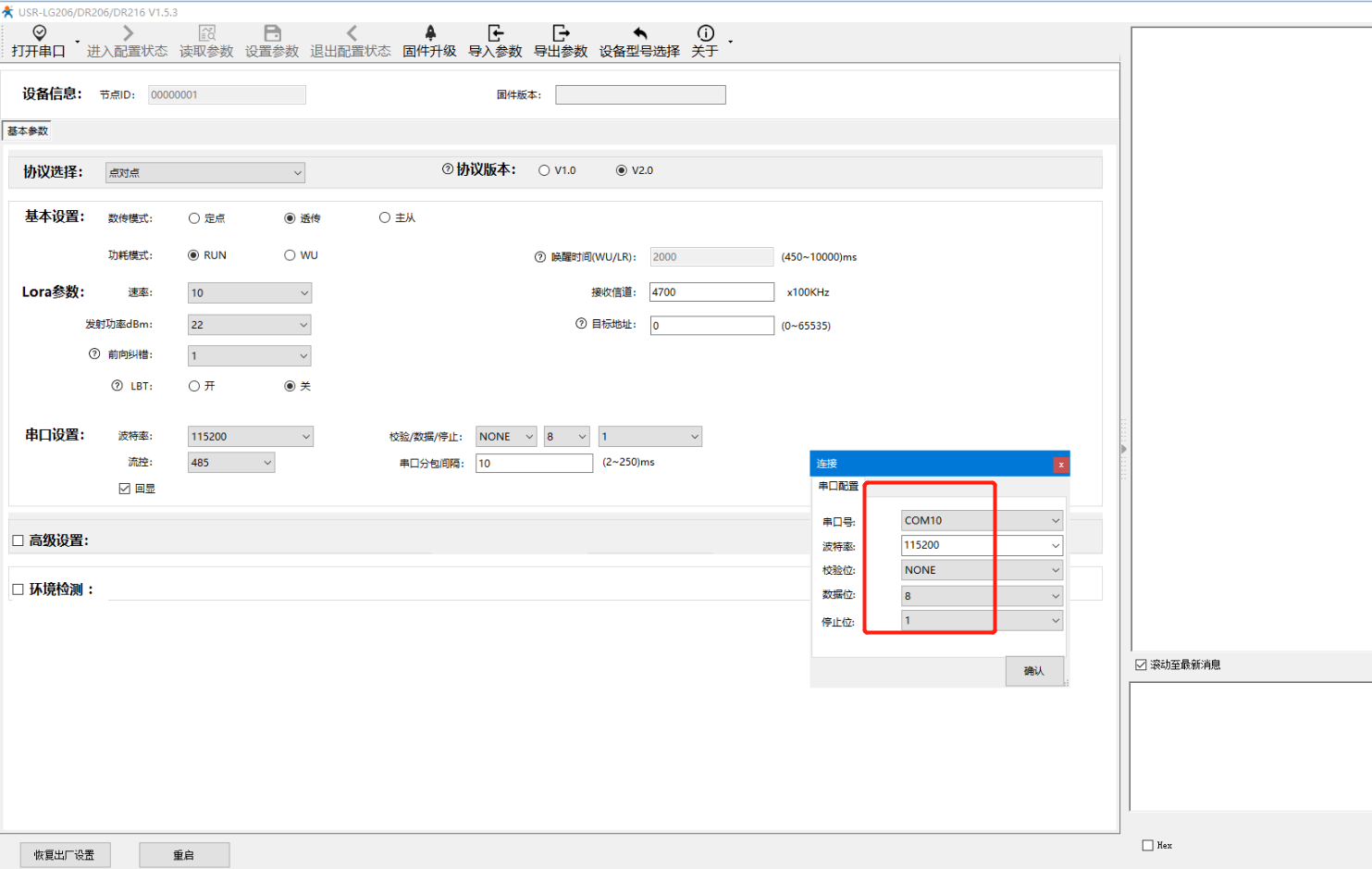Click the 导入参数 import parameters icon
Screen dimensions: 1372x869
coord(495,33)
